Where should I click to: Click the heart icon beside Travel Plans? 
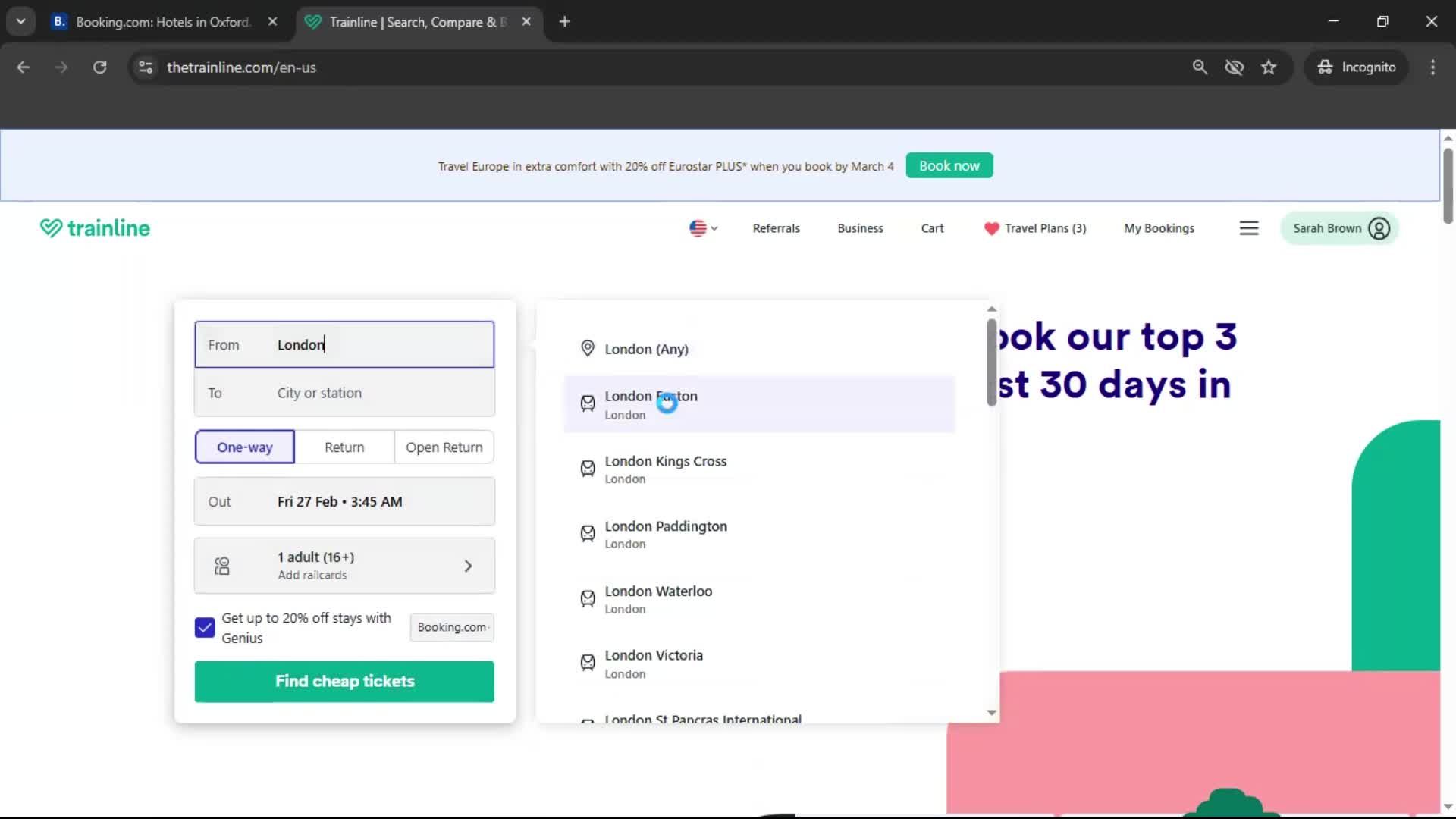[x=991, y=228]
